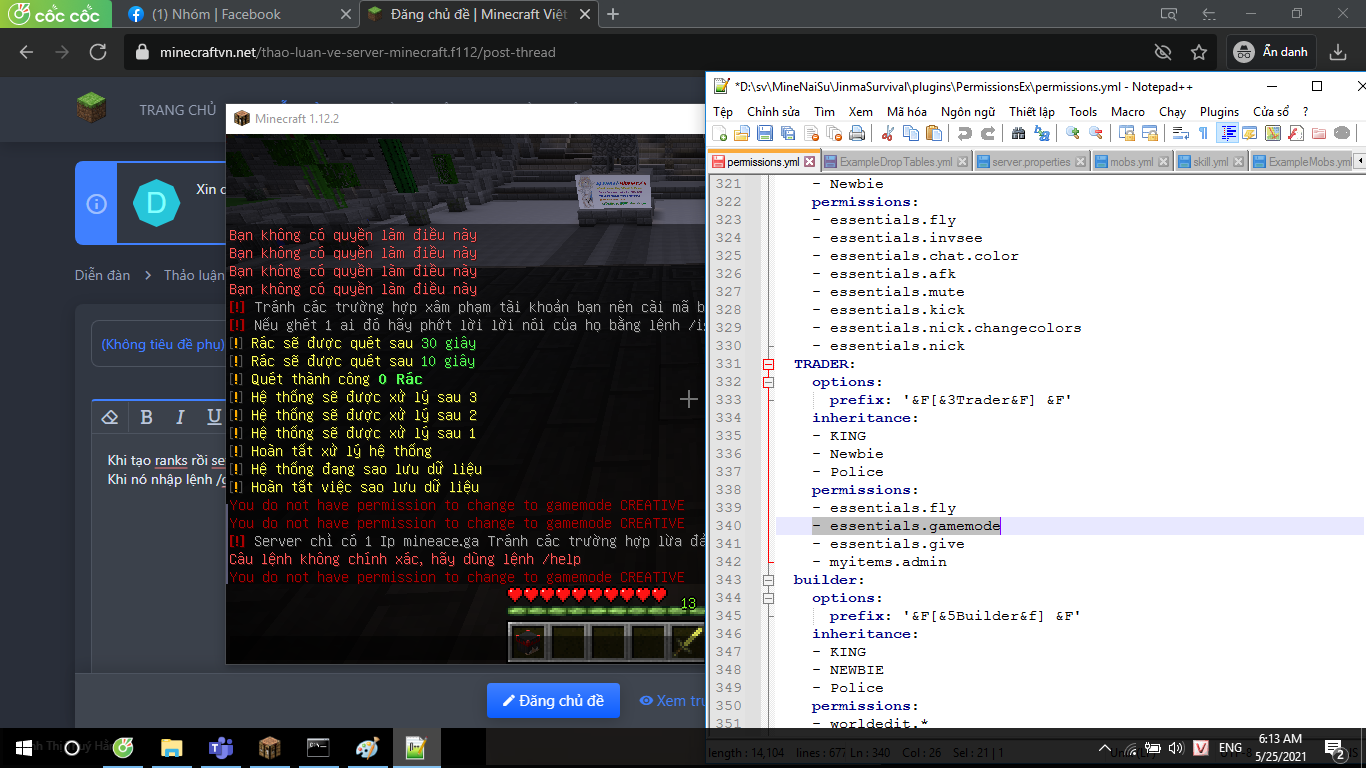Toggle the indent guide toolbar button

tap(1228, 133)
